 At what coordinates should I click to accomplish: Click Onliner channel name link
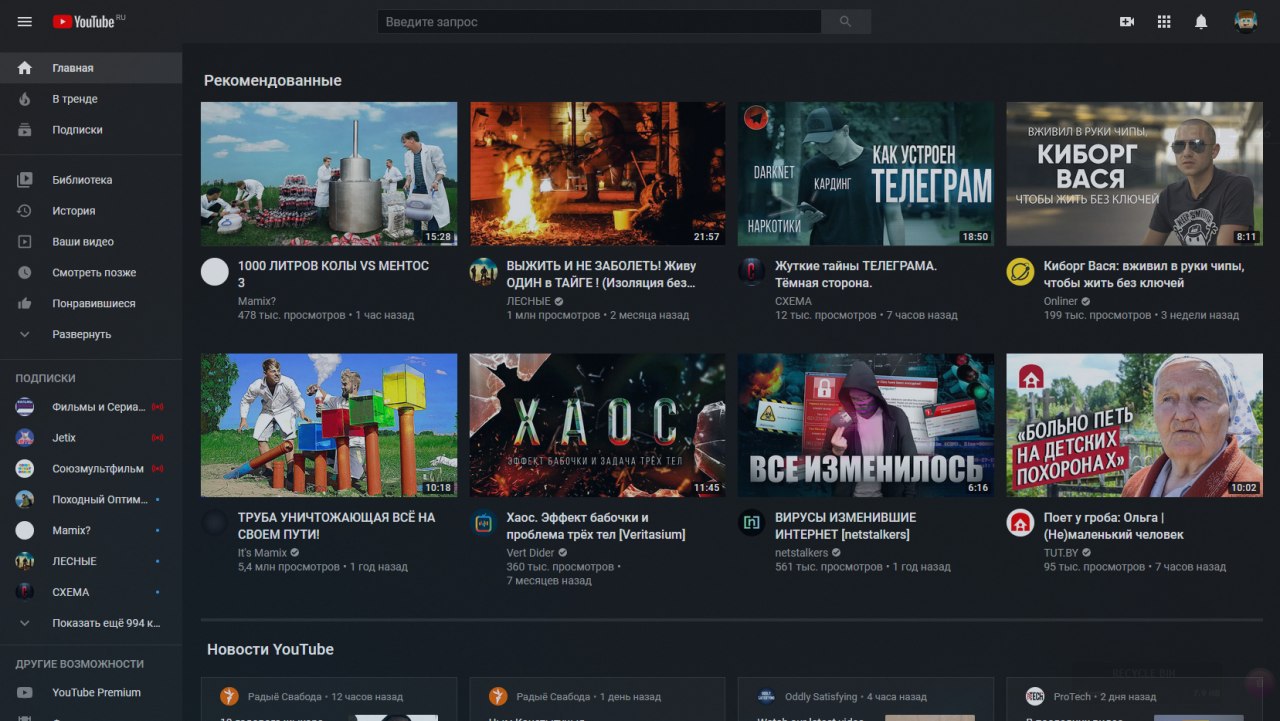click(x=1061, y=301)
